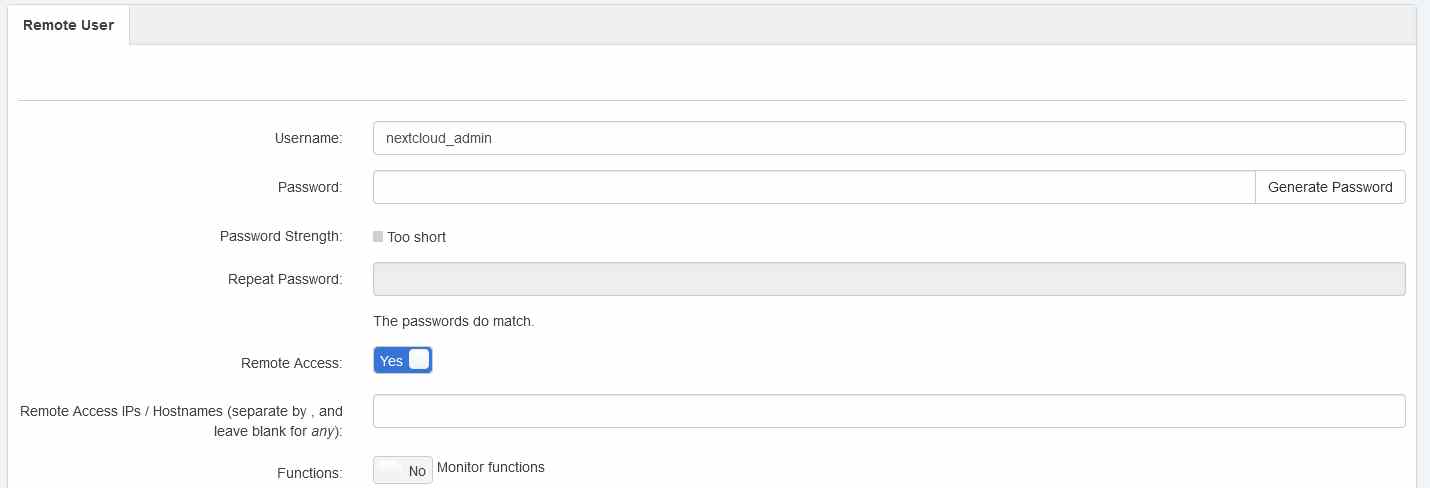Select the Remote User tab
The width and height of the screenshot is (1430, 488).
(68, 25)
